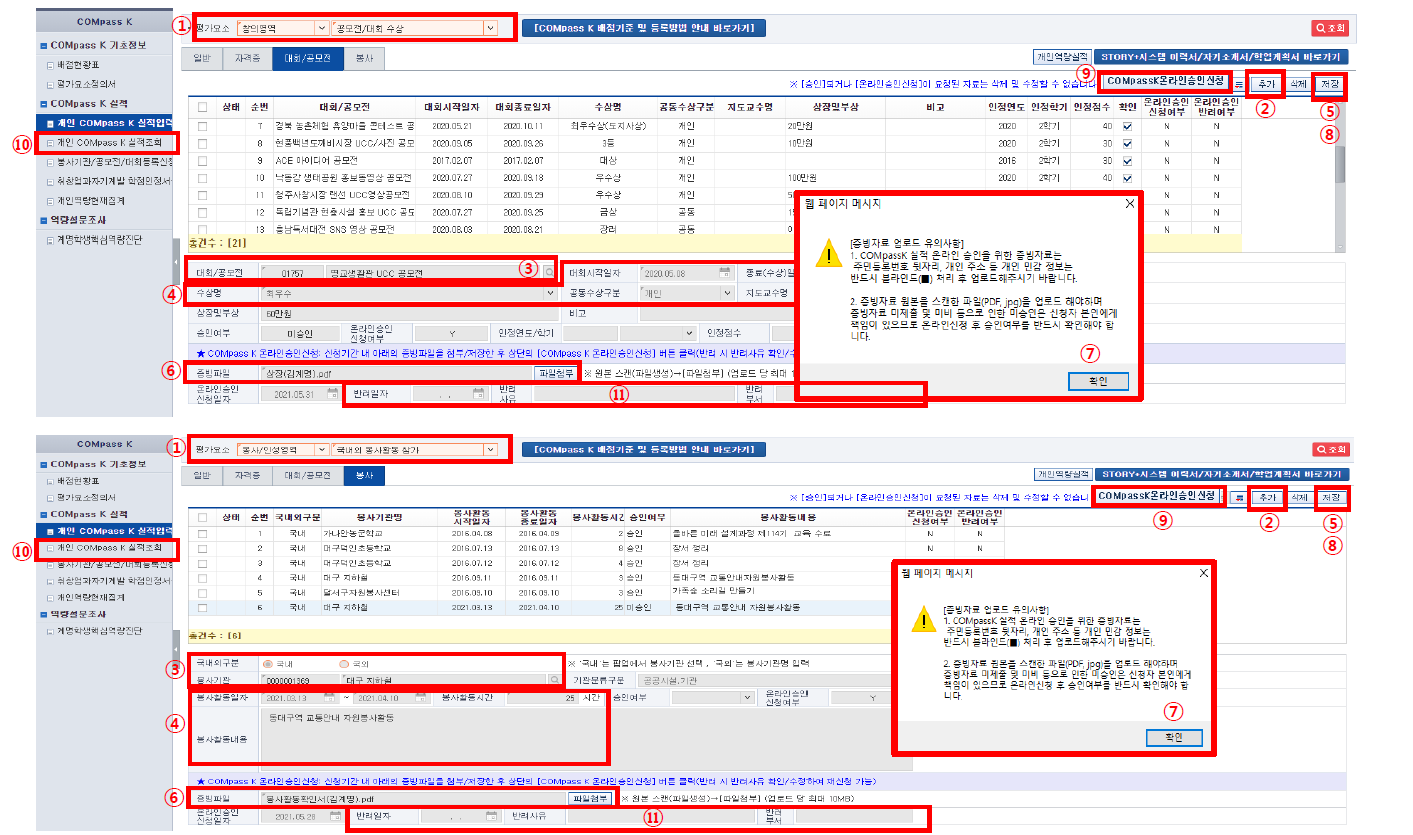Click list icon left of 추가 in contest screen

[x=1239, y=84]
